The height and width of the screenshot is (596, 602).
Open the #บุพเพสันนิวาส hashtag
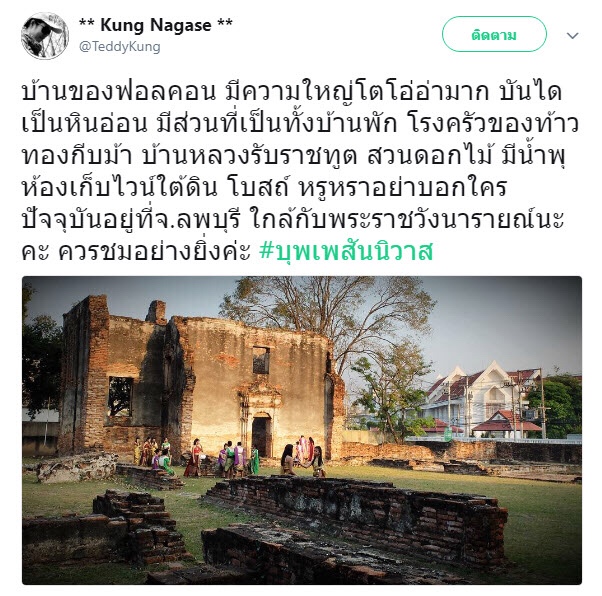pyautogui.click(x=346, y=251)
